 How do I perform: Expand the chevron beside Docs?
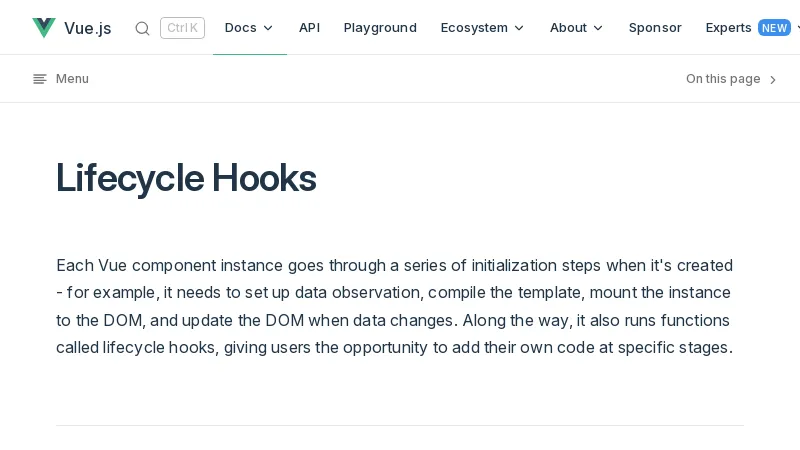268,28
